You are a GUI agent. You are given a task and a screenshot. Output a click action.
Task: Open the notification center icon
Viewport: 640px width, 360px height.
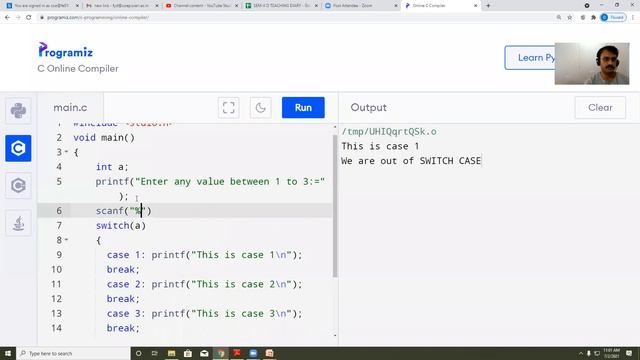(629, 353)
